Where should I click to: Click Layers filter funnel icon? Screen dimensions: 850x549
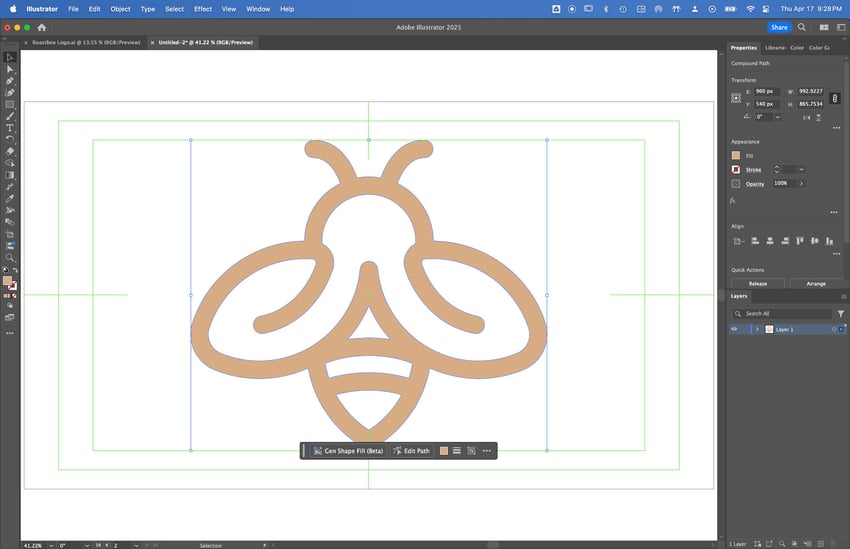click(840, 314)
